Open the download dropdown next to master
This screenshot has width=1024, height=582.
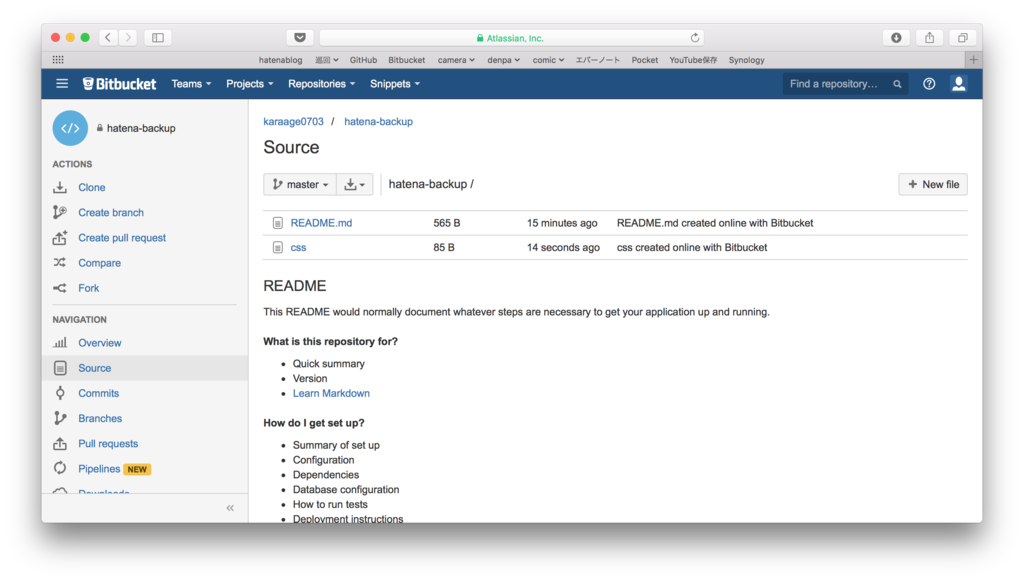tap(355, 184)
